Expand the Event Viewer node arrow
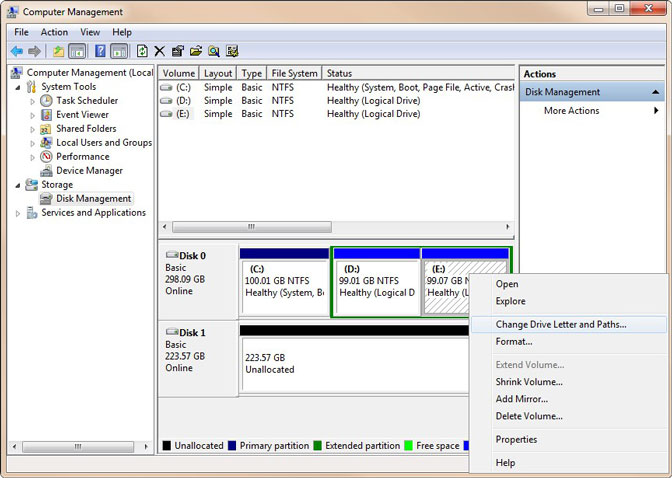The image size is (672, 478). 33,115
